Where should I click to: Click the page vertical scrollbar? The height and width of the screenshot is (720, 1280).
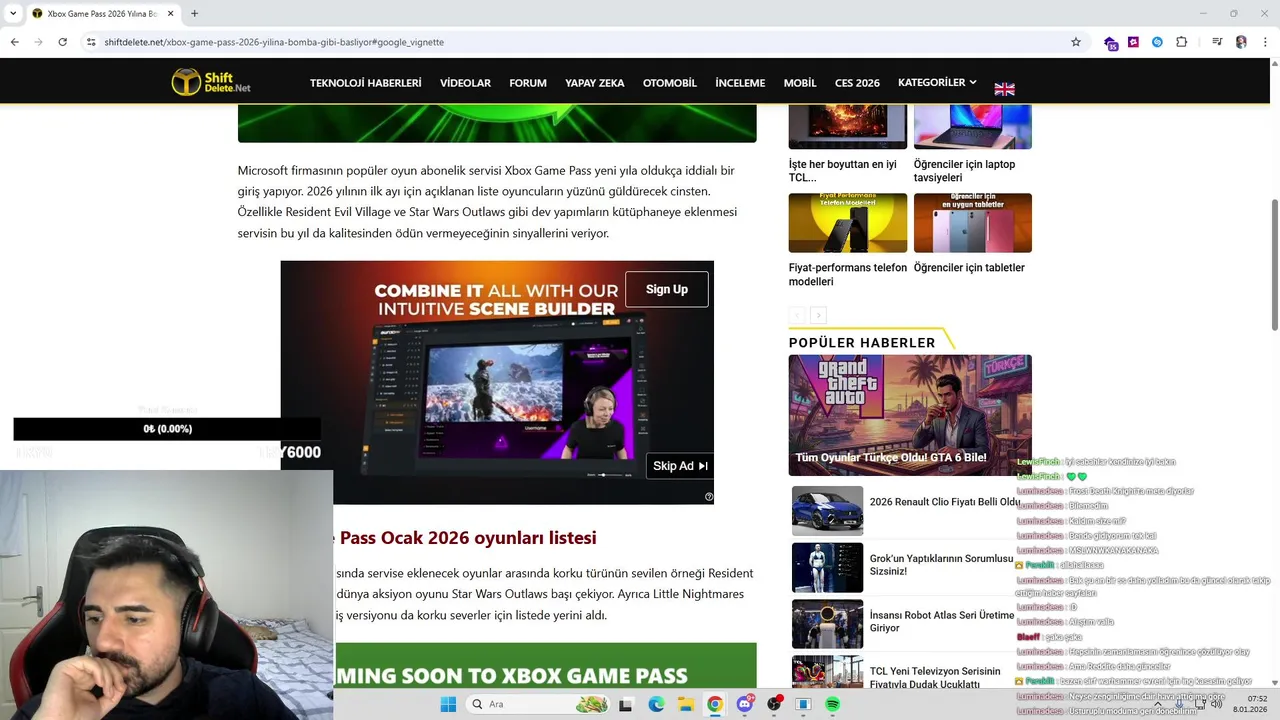[x=1274, y=265]
